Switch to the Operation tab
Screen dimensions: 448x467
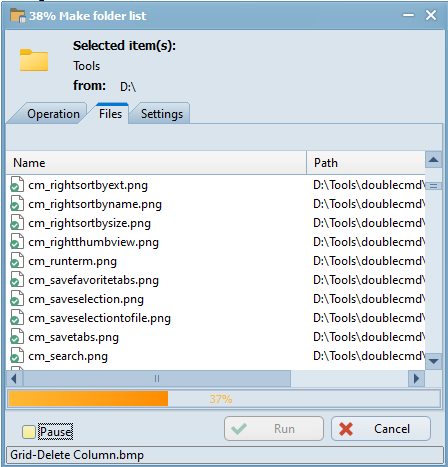pos(53,114)
